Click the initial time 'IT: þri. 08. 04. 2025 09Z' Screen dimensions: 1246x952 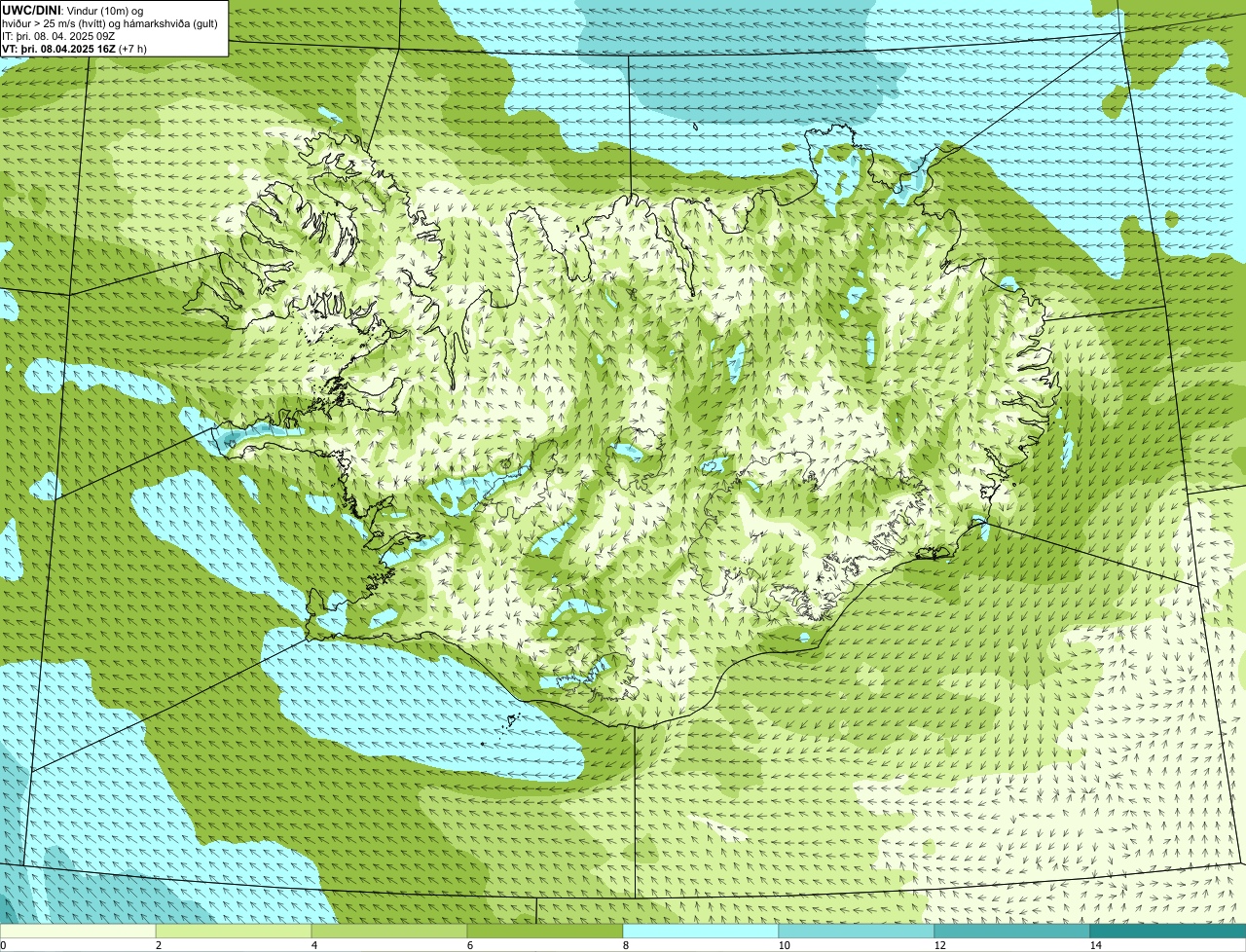pos(58,36)
